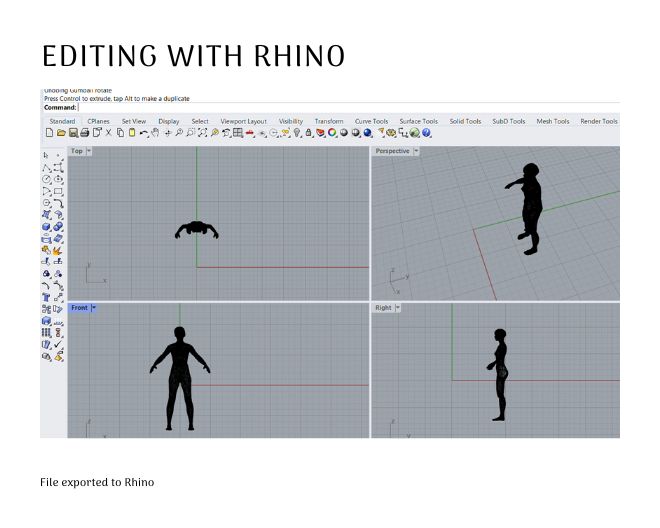Go to the Viewport Layout tab
Screen dimensions: 660x528
243,121
